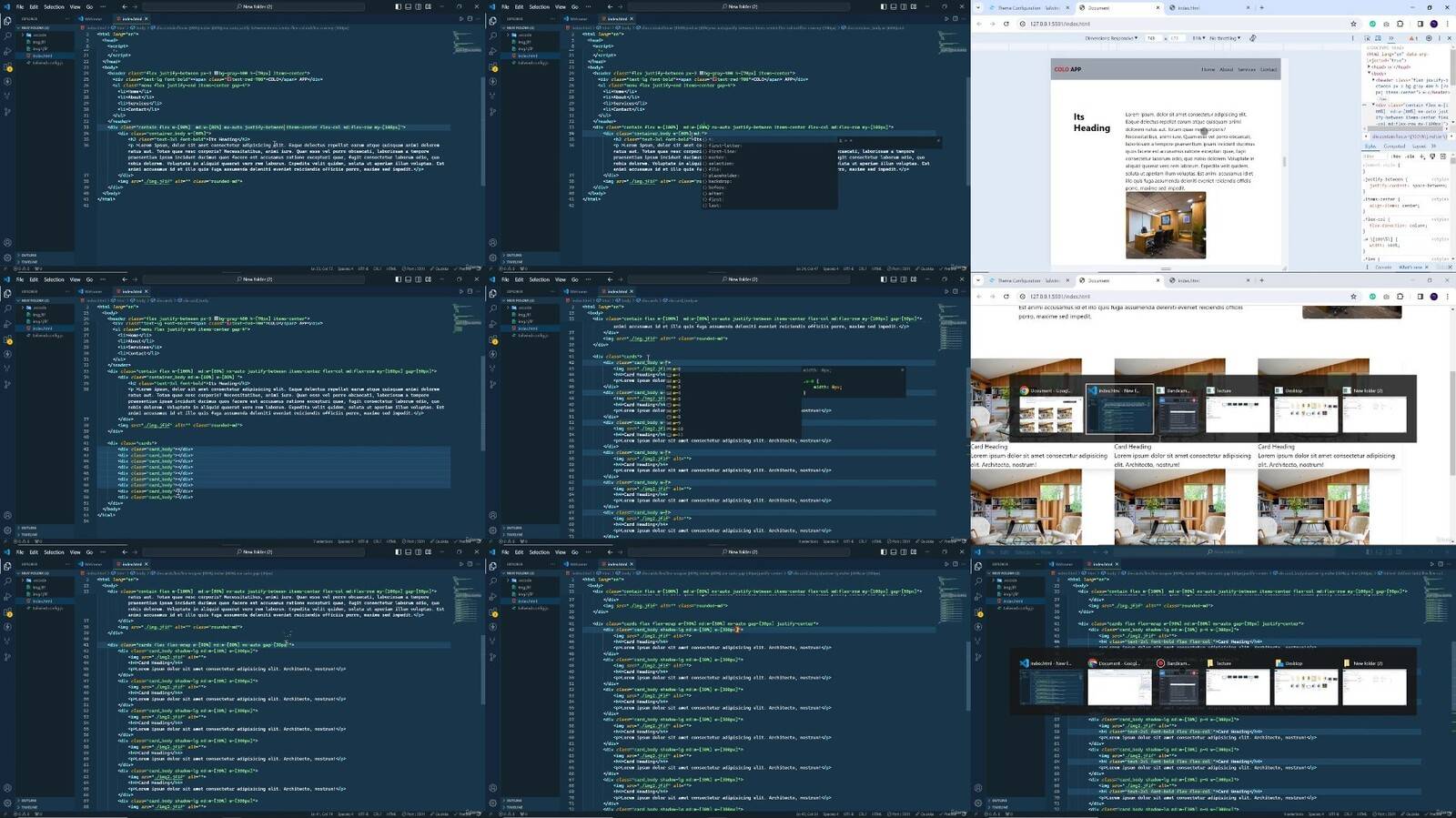Toggle the :hov element state panel
Screen dimensions: 1456x818
tap(1397, 157)
